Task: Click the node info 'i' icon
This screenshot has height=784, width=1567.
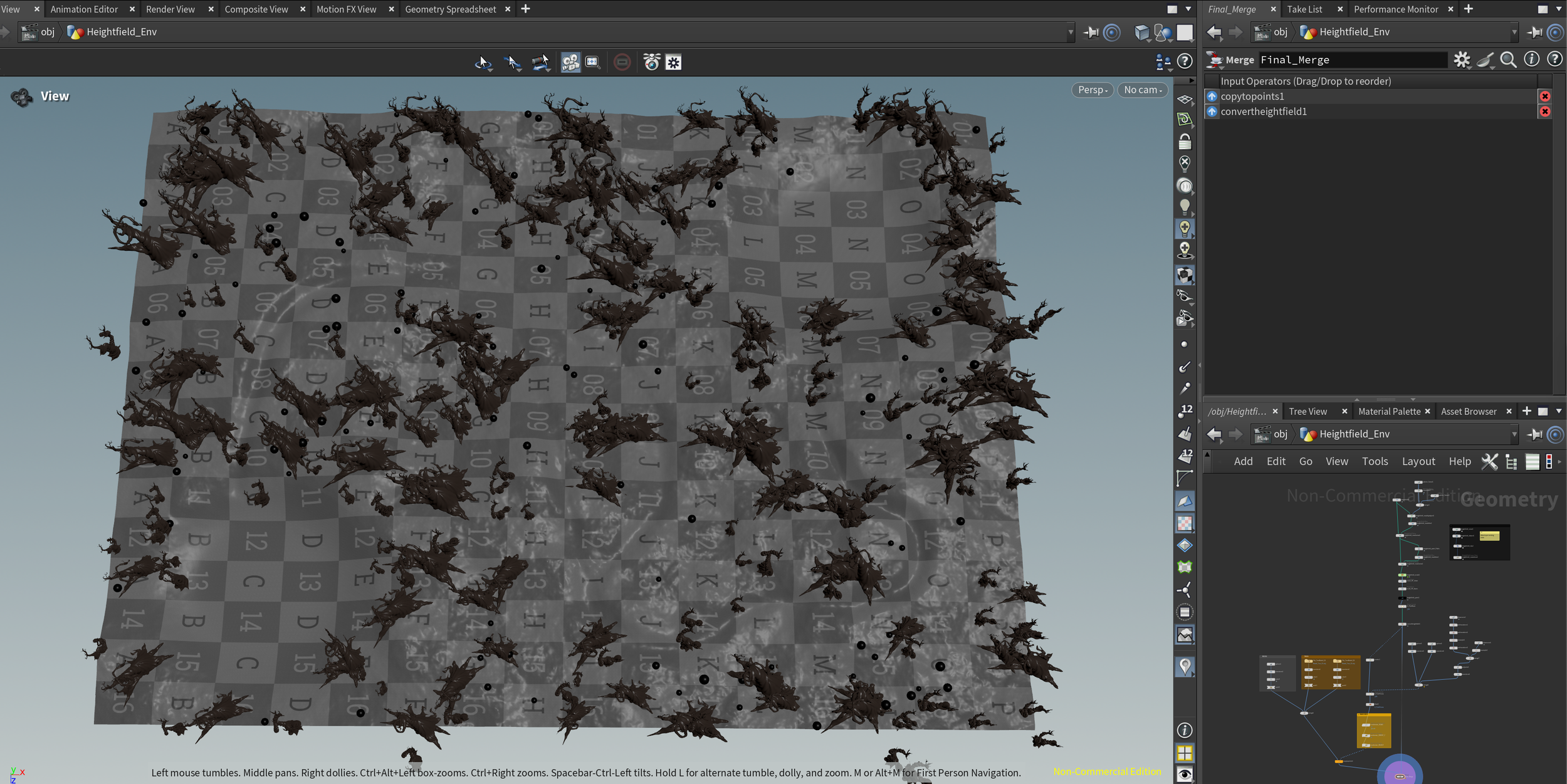Action: tap(1531, 60)
